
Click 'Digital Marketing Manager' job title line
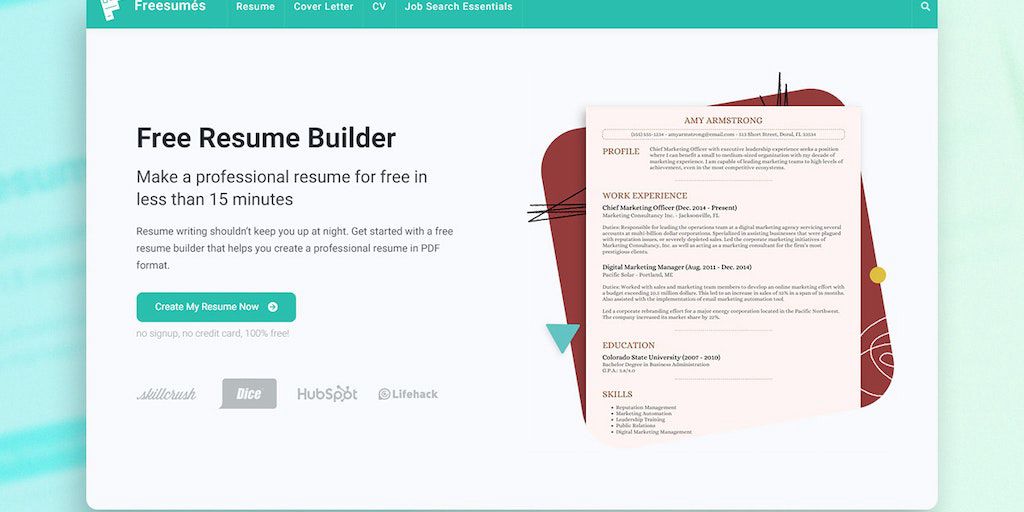click(x=677, y=267)
